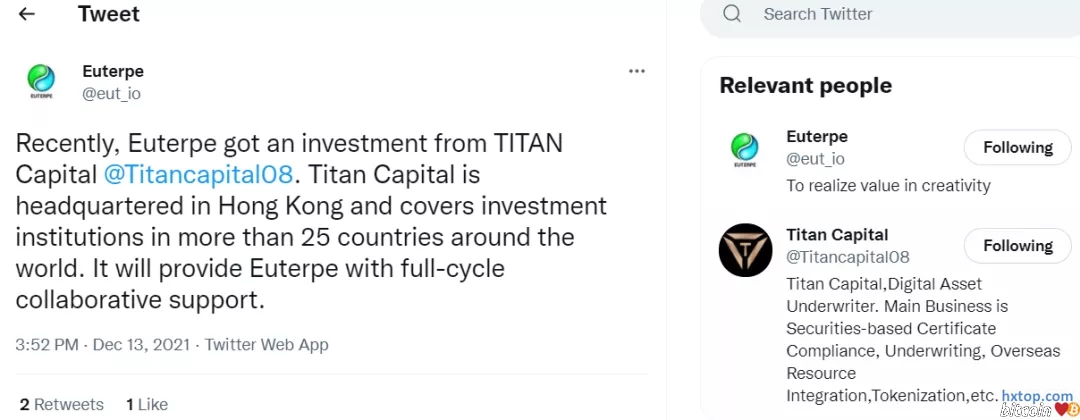
Task: Open the tweet's three-dot more menu
Action: [x=637, y=71]
